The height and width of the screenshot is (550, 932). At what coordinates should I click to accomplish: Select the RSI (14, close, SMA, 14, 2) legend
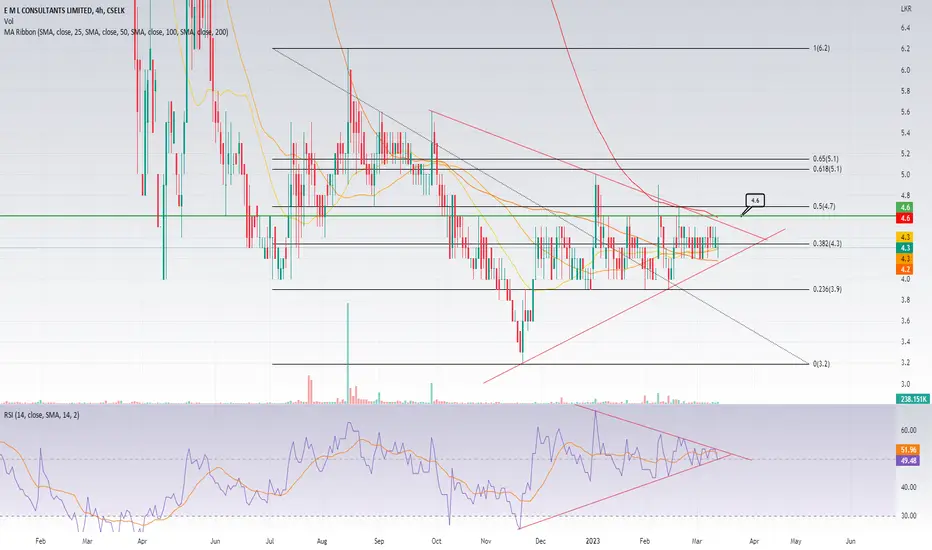coord(42,415)
